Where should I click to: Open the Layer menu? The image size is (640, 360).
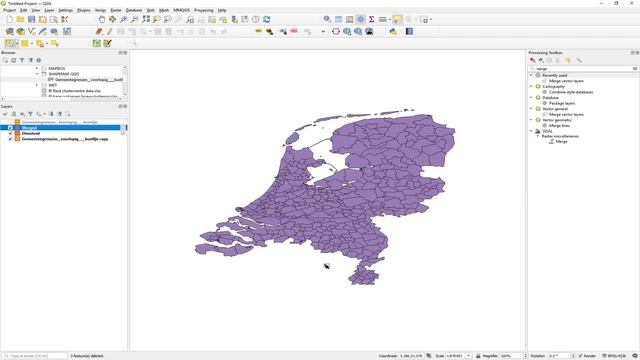(49, 10)
